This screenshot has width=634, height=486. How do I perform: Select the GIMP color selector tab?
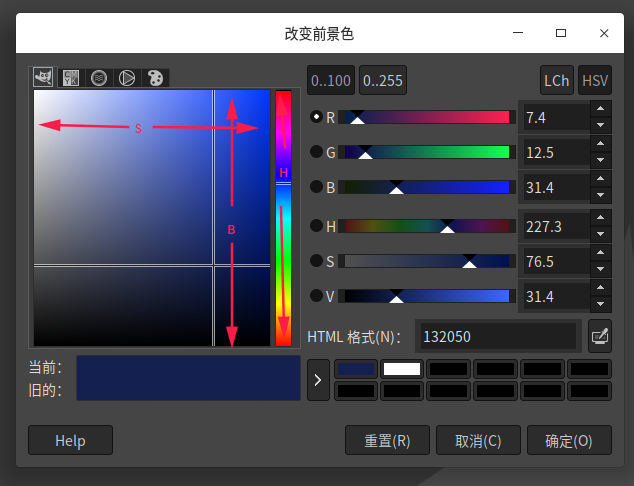click(43, 77)
